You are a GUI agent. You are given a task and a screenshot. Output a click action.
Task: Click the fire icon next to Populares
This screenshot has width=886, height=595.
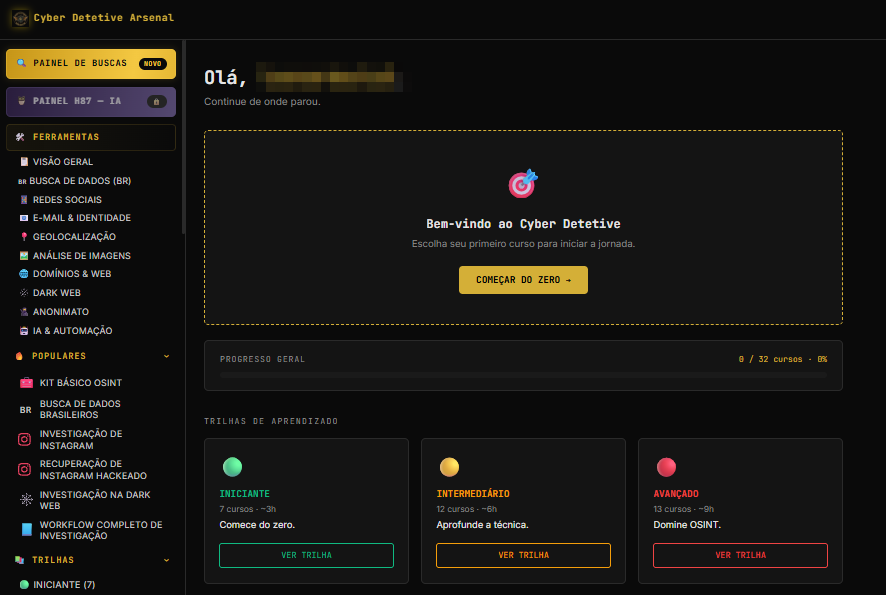[x=19, y=355]
